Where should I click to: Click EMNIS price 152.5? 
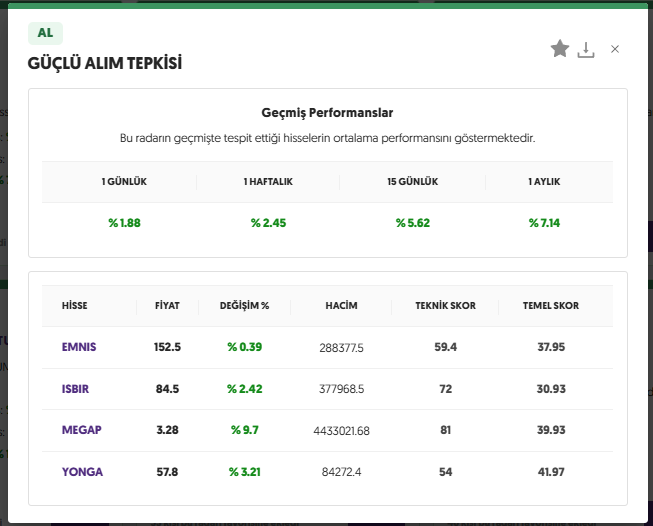167,347
